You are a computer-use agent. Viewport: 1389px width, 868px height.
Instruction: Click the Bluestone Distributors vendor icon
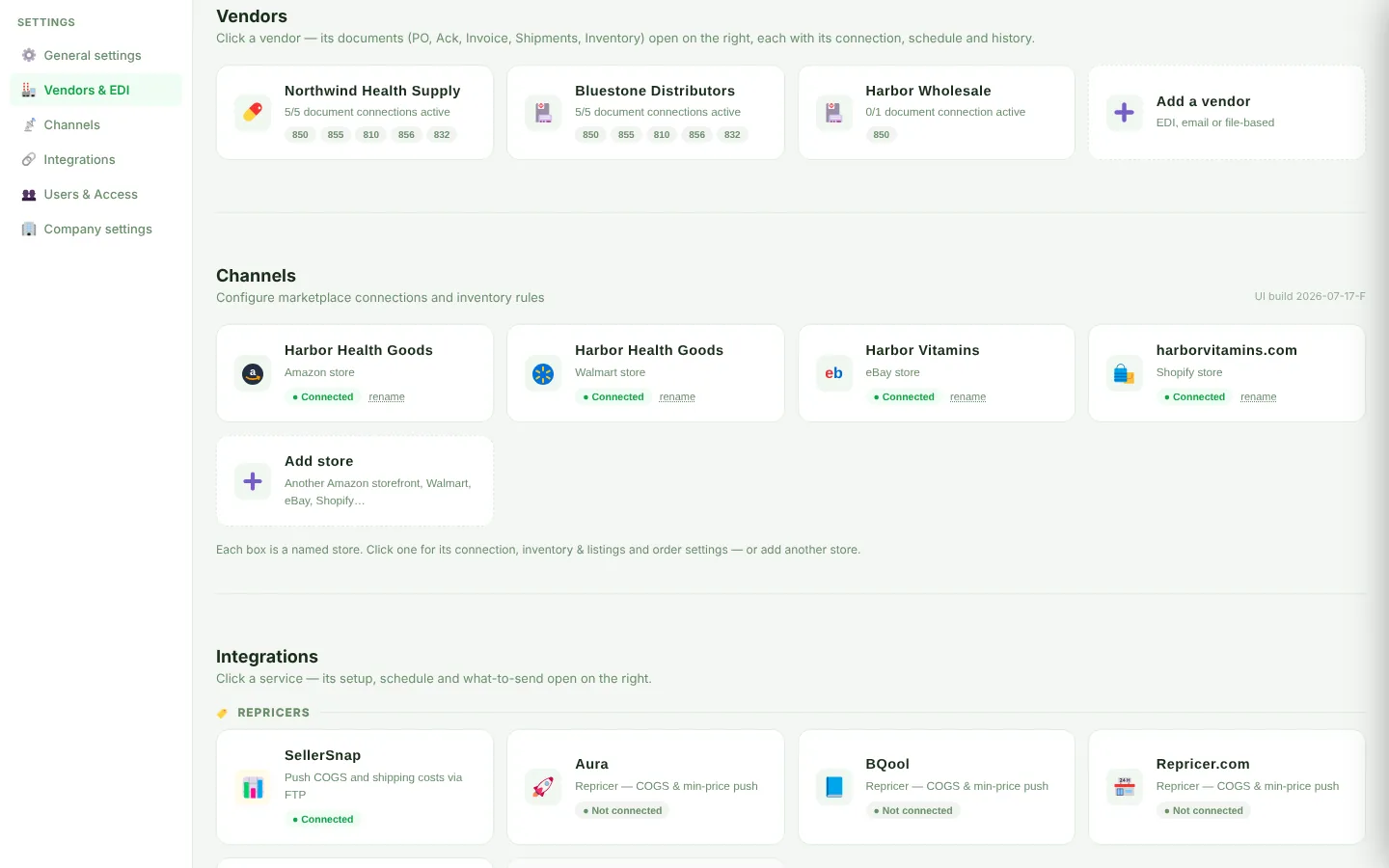tap(543, 113)
